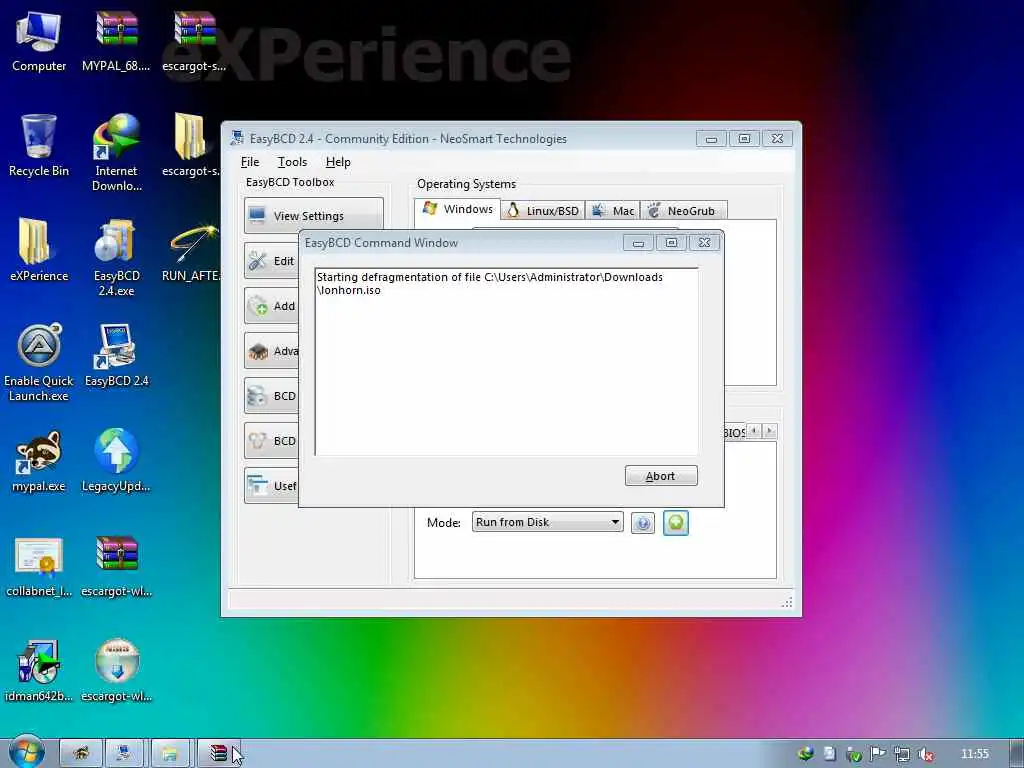Image resolution: width=1024 pixels, height=768 pixels.
Task: Open the EasyBCD 2.4 desktop shortcut
Action: 116,355
